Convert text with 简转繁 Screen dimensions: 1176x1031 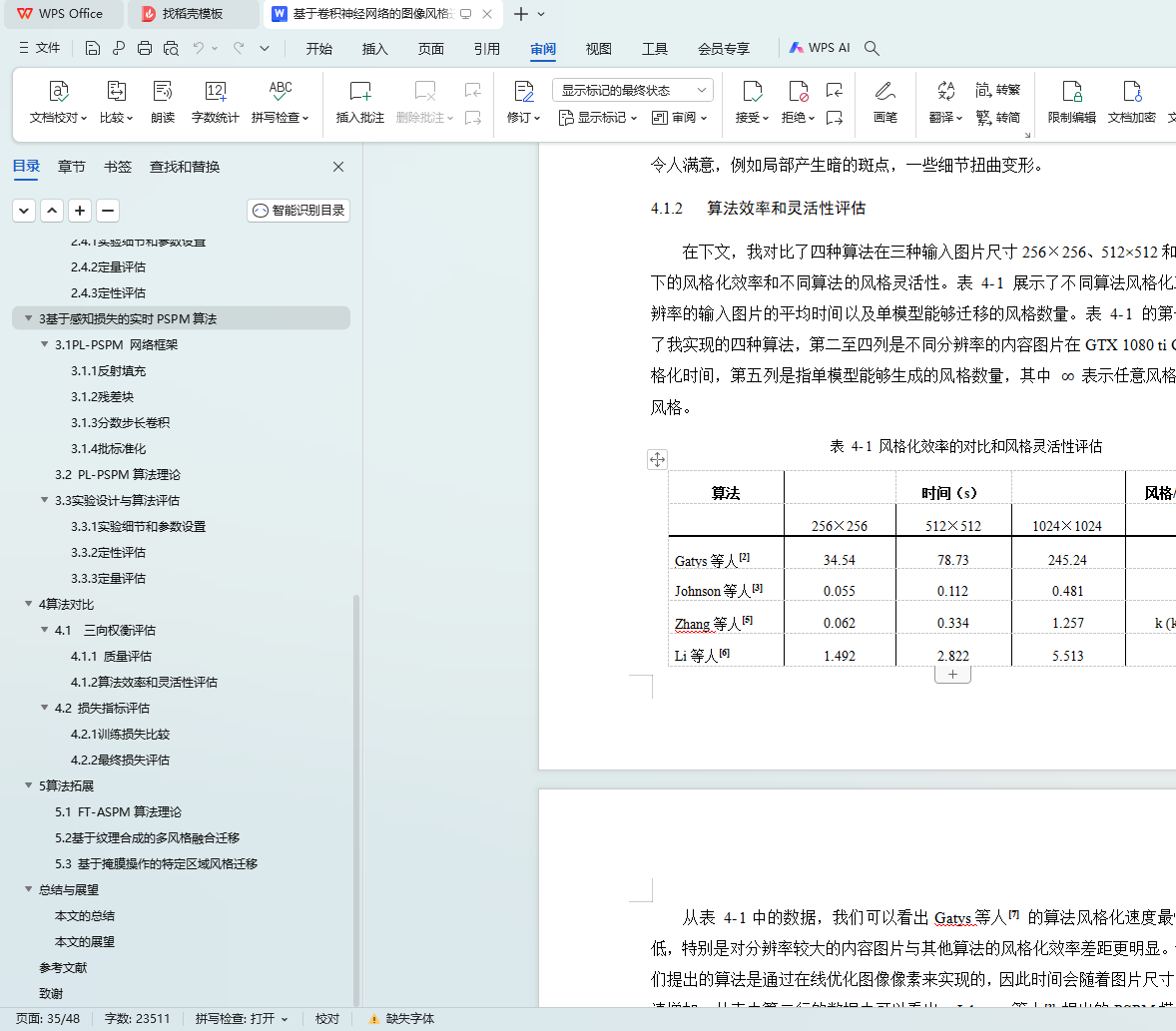998,90
